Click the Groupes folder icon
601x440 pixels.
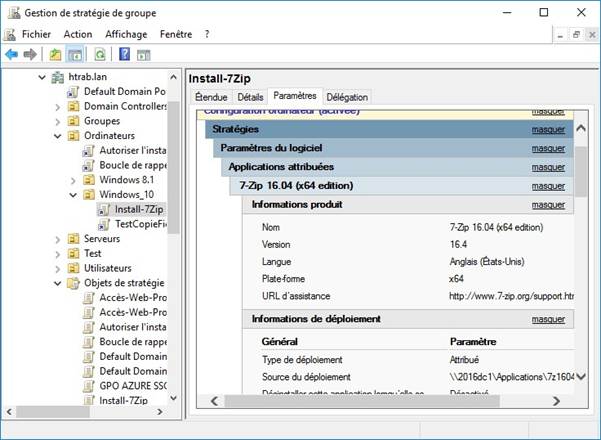[73, 121]
